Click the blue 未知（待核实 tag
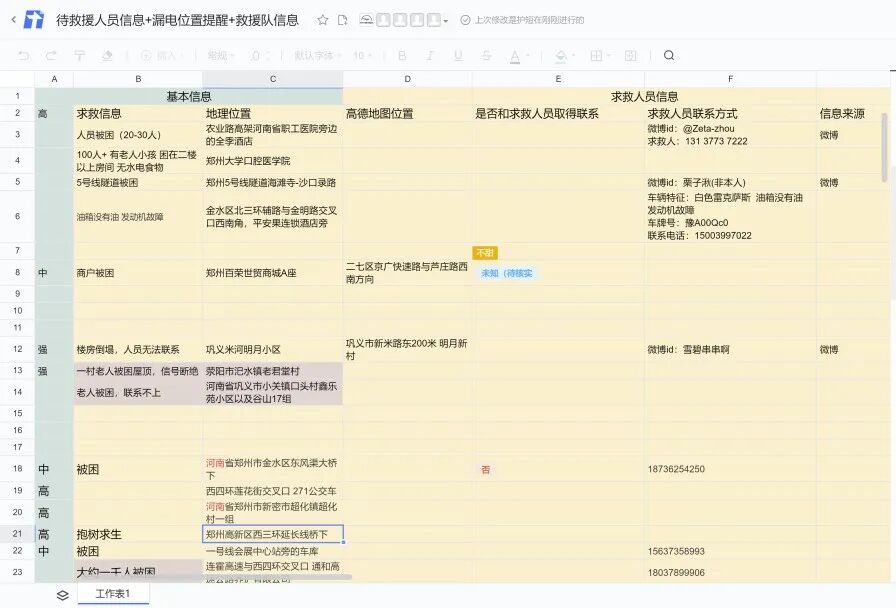This screenshot has height=608, width=896. [507, 273]
